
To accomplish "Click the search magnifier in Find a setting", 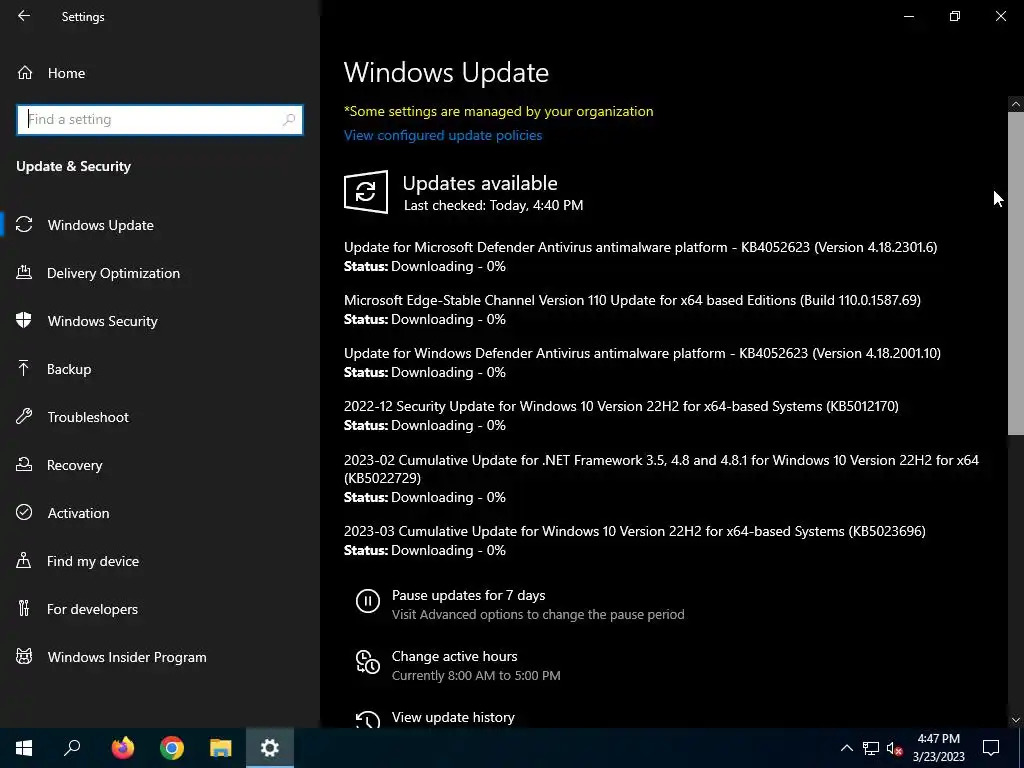I will (x=289, y=120).
